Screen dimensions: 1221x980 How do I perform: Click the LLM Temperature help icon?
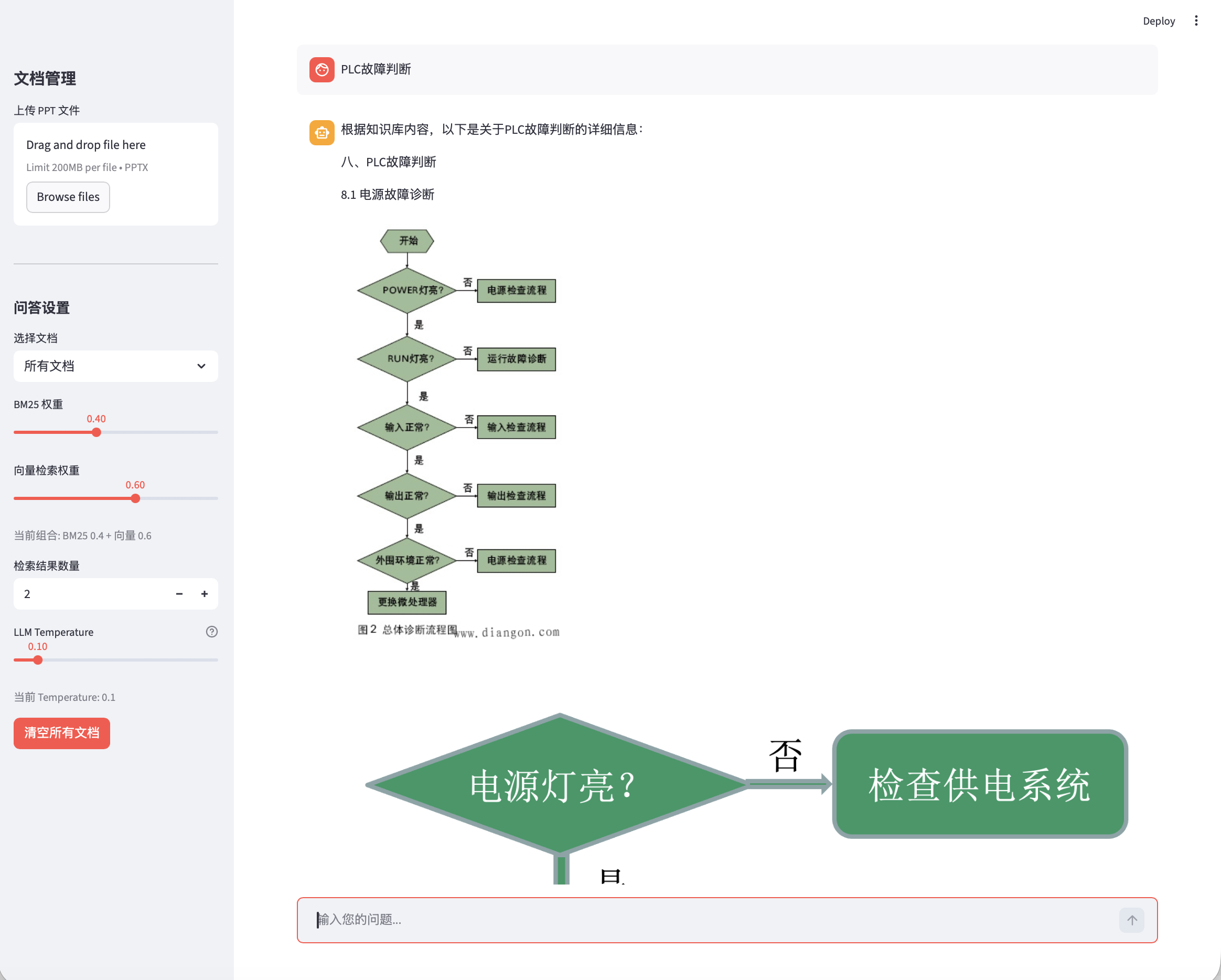(212, 632)
